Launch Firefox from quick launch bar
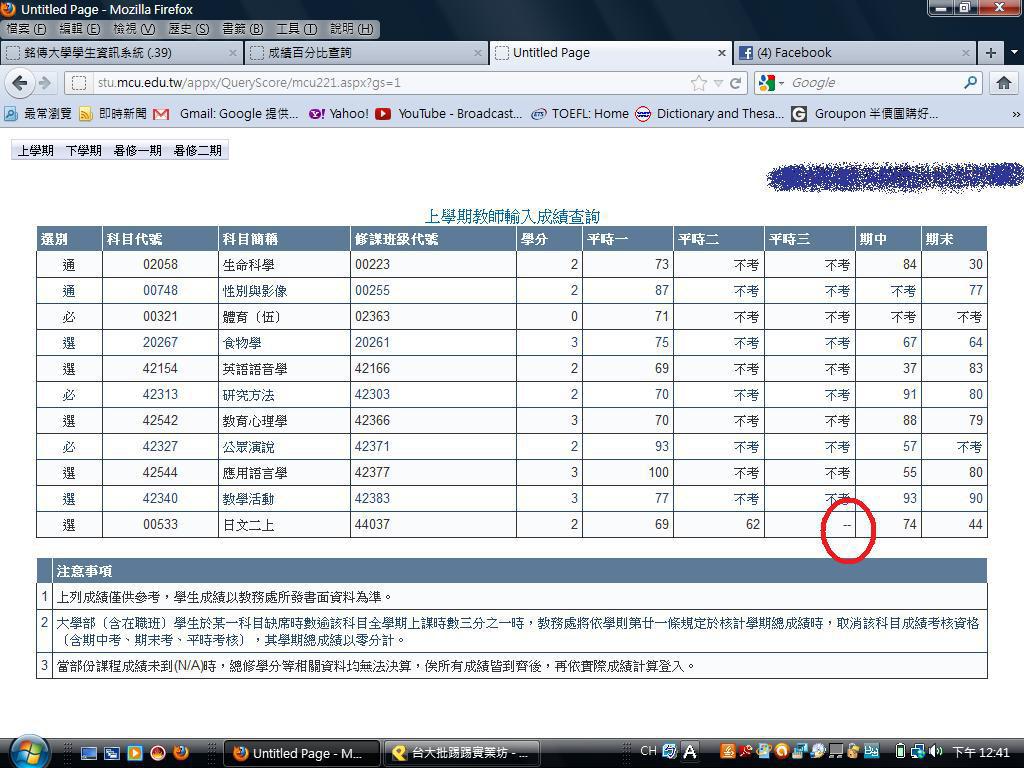Image resolution: width=1024 pixels, height=768 pixels. pyautogui.click(x=181, y=752)
